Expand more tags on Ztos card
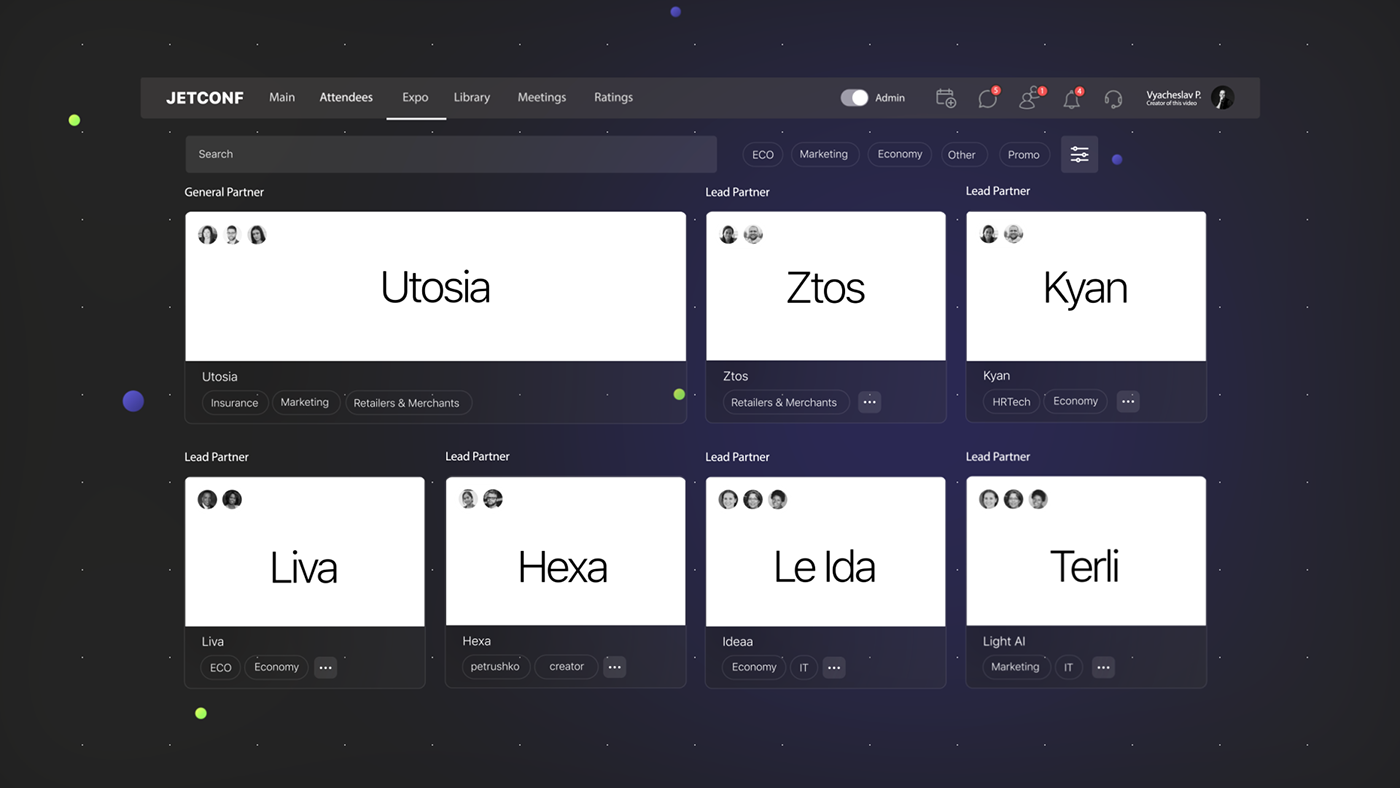The height and width of the screenshot is (788, 1400). (x=869, y=402)
